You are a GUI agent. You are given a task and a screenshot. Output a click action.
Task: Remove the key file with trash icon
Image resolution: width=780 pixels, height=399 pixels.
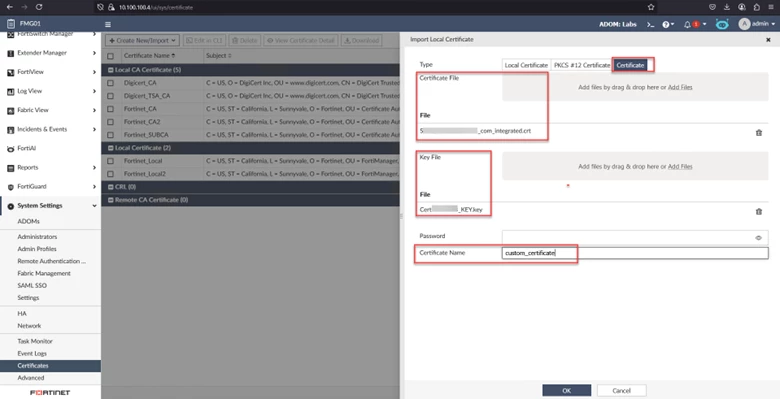point(759,211)
